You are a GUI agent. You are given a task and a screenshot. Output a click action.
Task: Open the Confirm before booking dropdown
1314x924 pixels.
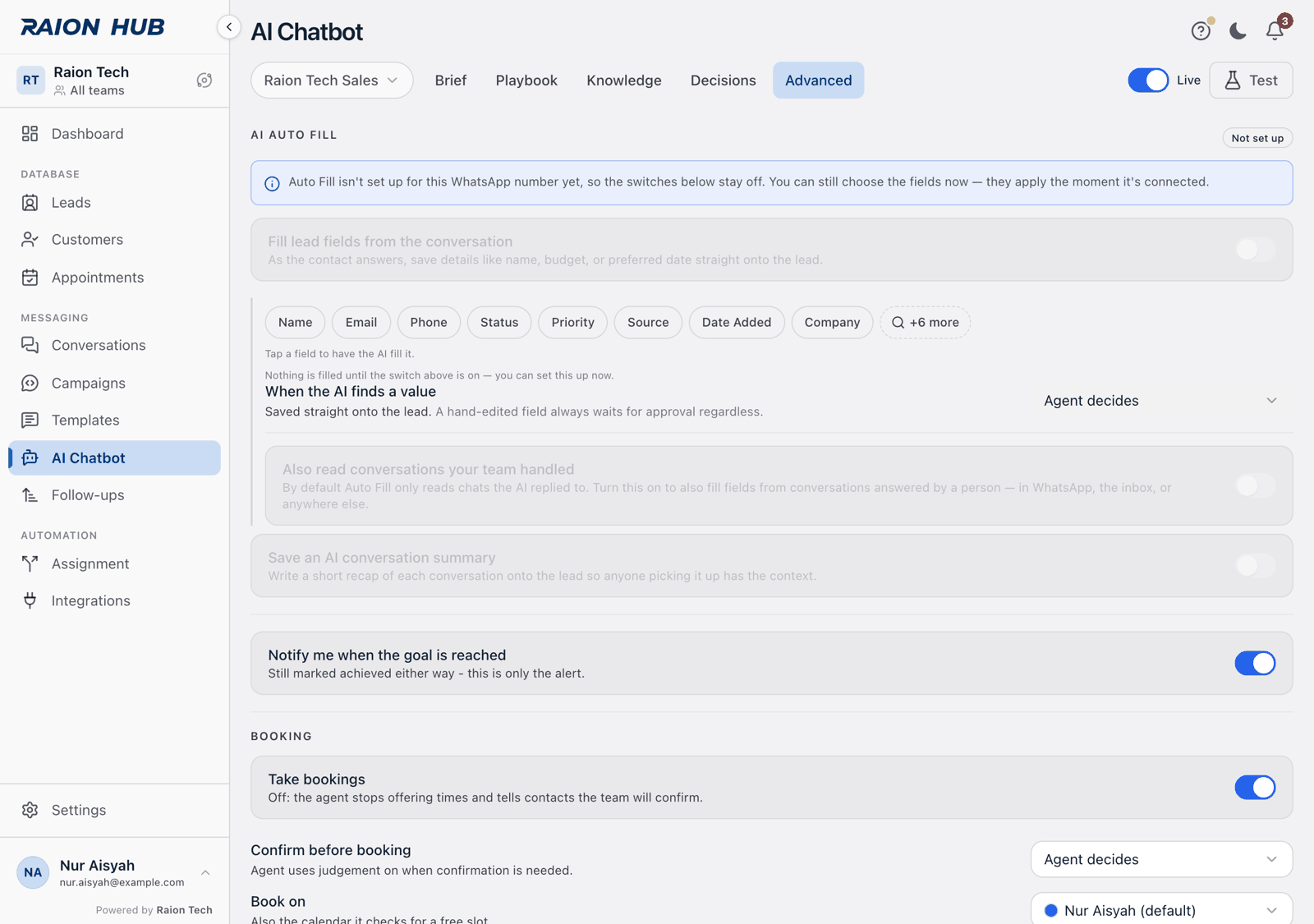pyautogui.click(x=1161, y=859)
